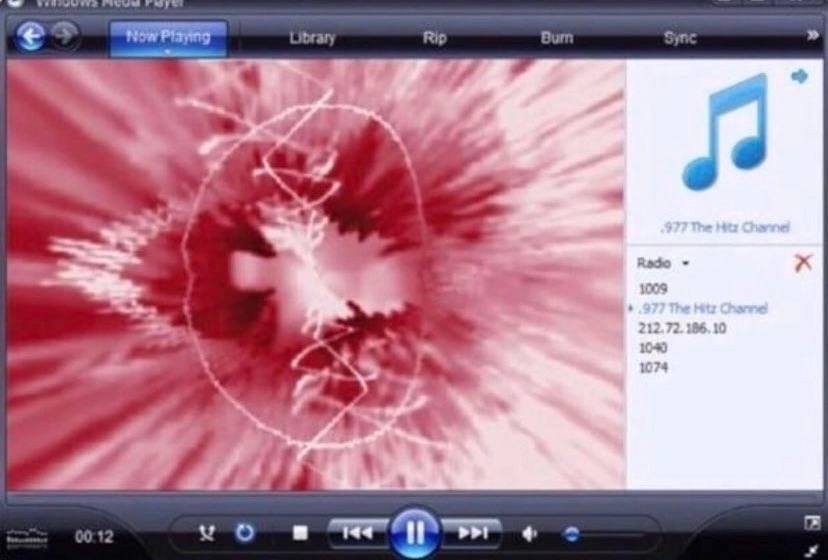Switch to the Library tab
The image size is (828, 560).
coord(312,38)
